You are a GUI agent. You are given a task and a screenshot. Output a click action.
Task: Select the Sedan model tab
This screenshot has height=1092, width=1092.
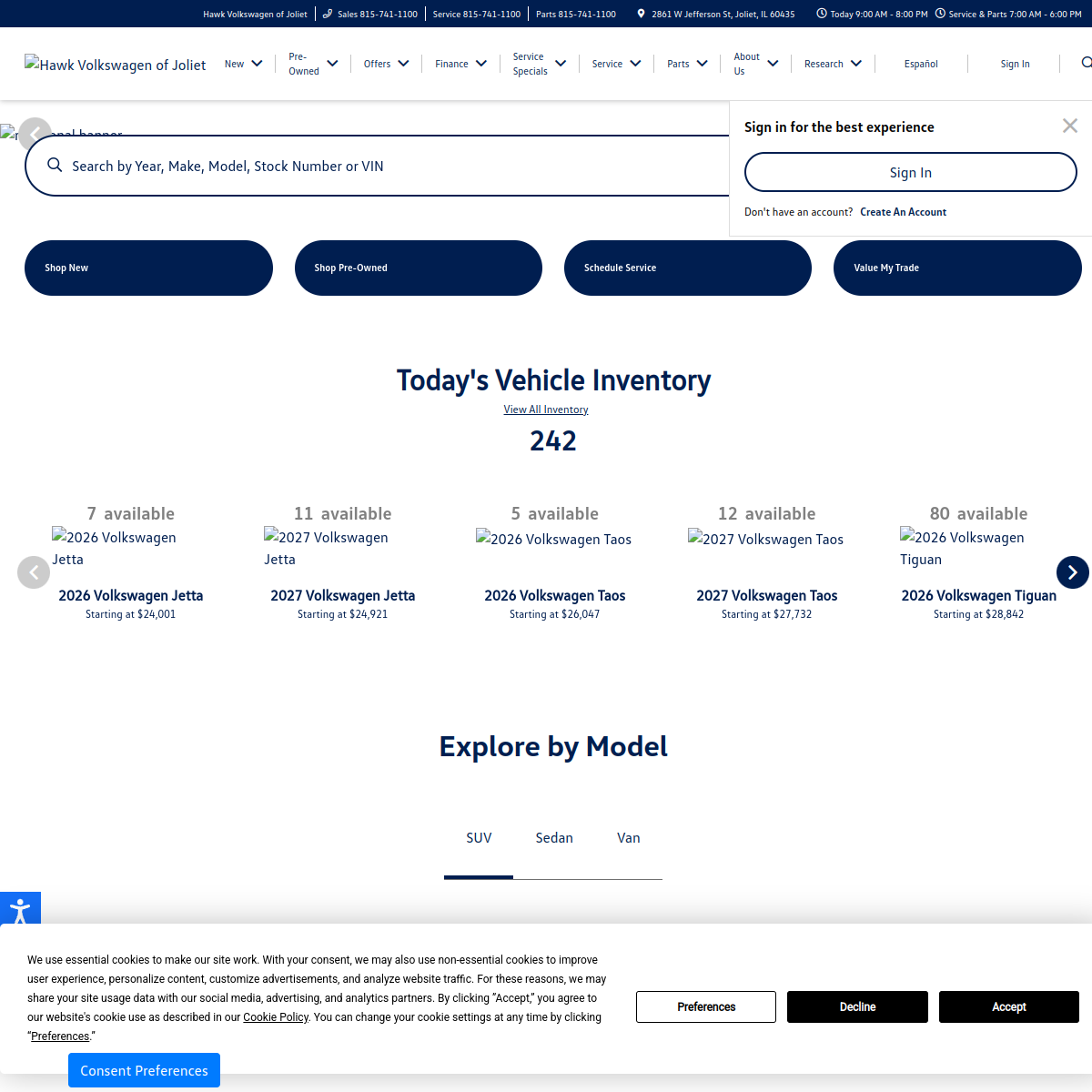(x=554, y=838)
